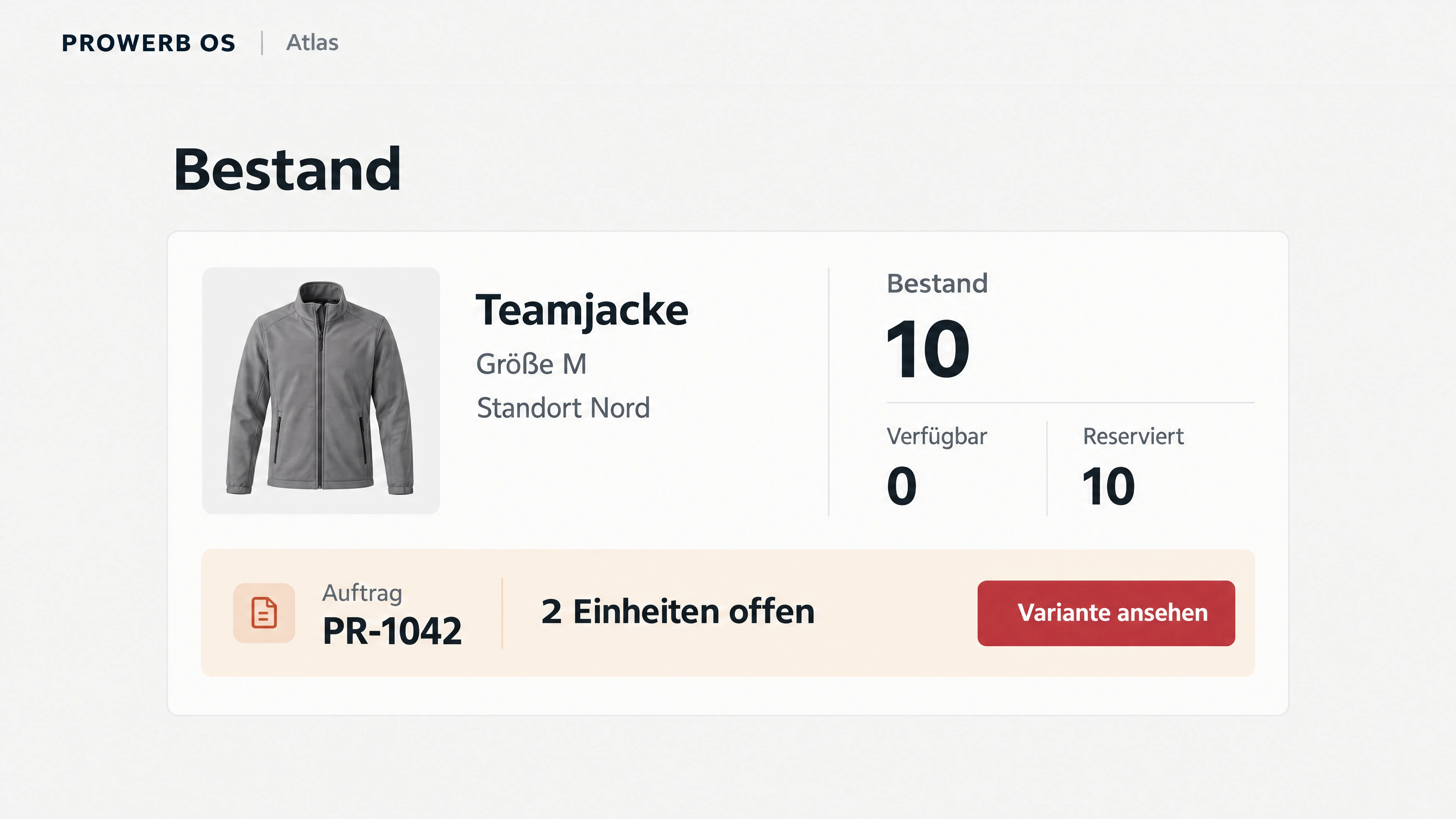Click the Reserviert label
Viewport: 1456px width, 819px height.
[x=1133, y=436]
